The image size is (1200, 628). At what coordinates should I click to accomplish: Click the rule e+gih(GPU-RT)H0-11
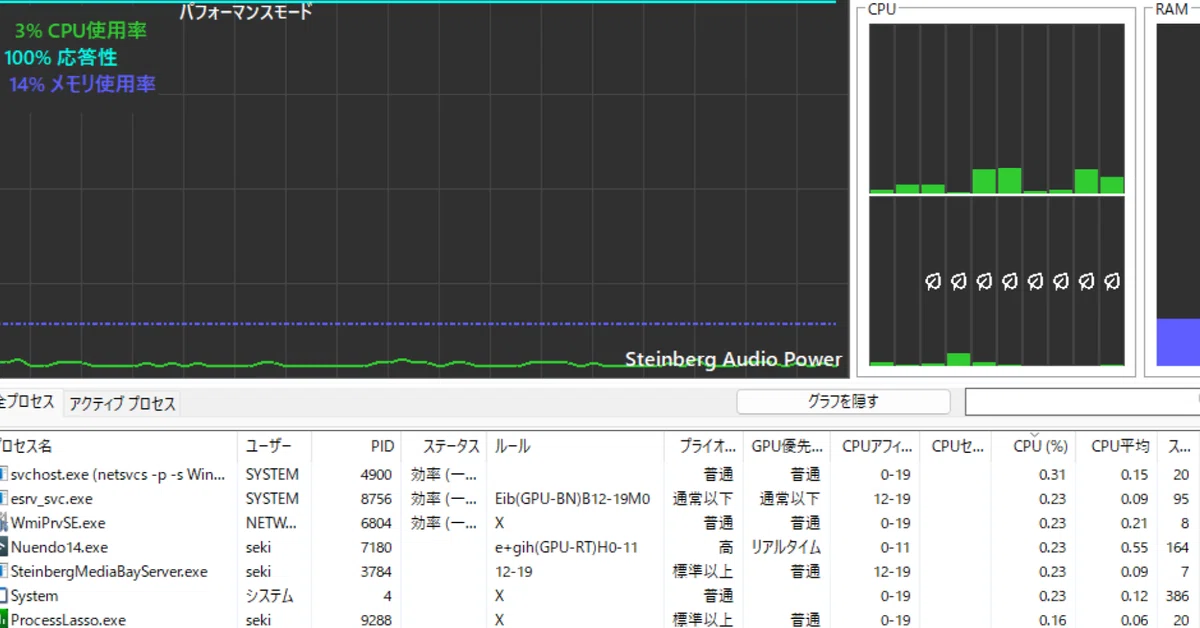(x=565, y=547)
